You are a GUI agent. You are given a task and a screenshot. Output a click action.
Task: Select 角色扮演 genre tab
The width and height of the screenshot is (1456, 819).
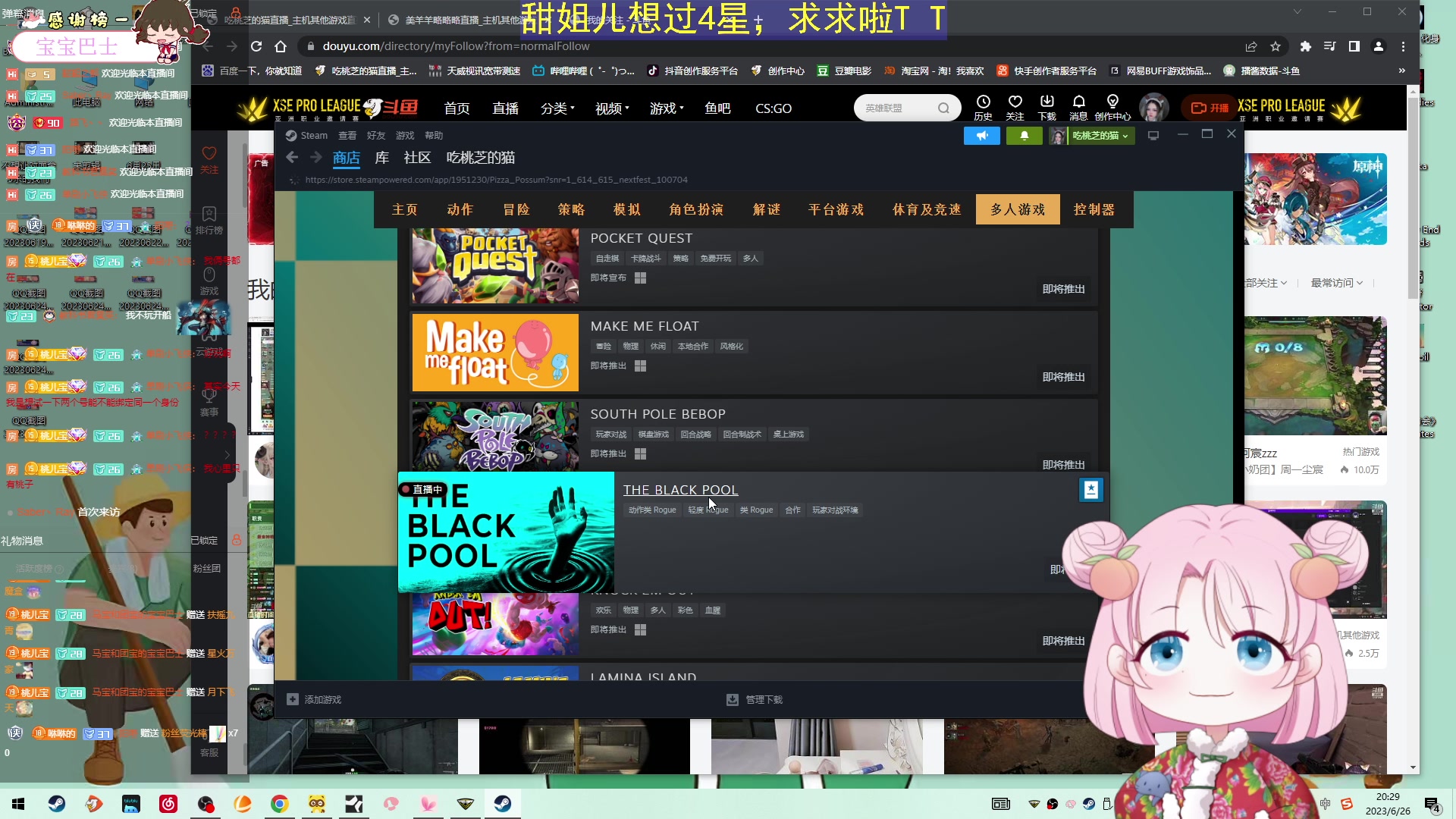[x=696, y=209]
